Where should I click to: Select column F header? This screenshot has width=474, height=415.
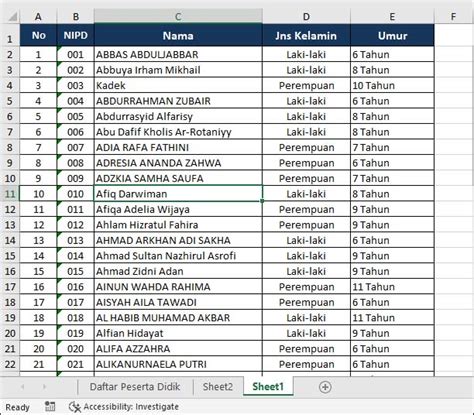click(453, 16)
